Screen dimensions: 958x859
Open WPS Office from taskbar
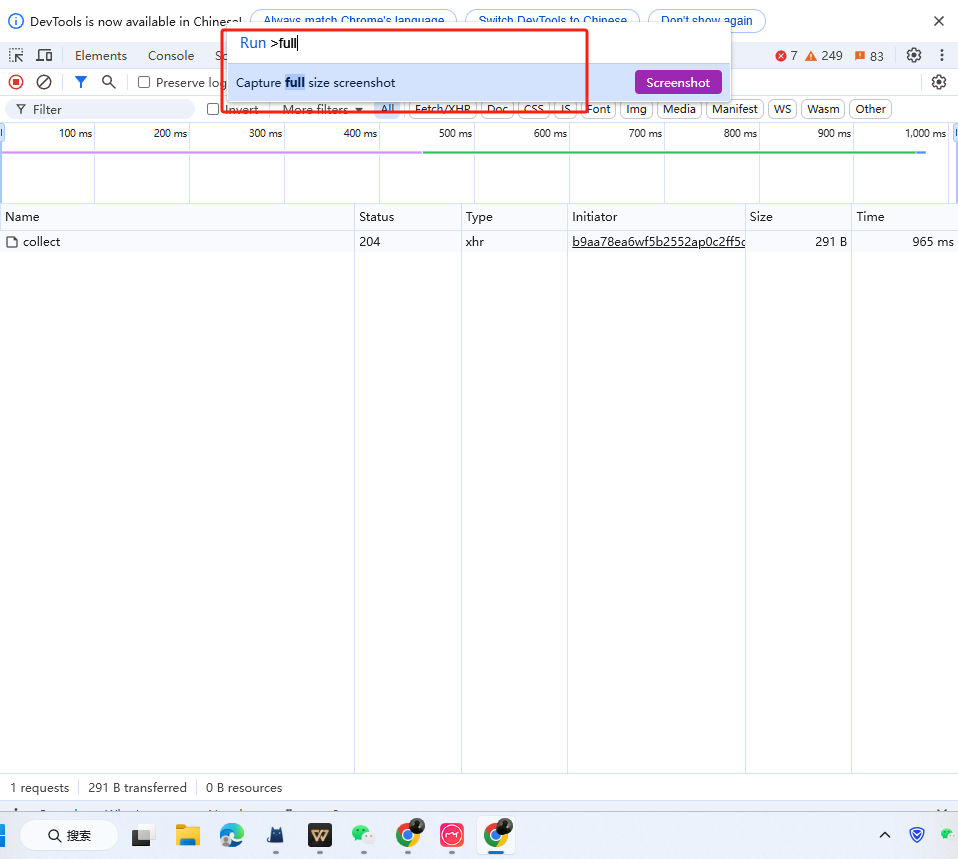click(320, 835)
